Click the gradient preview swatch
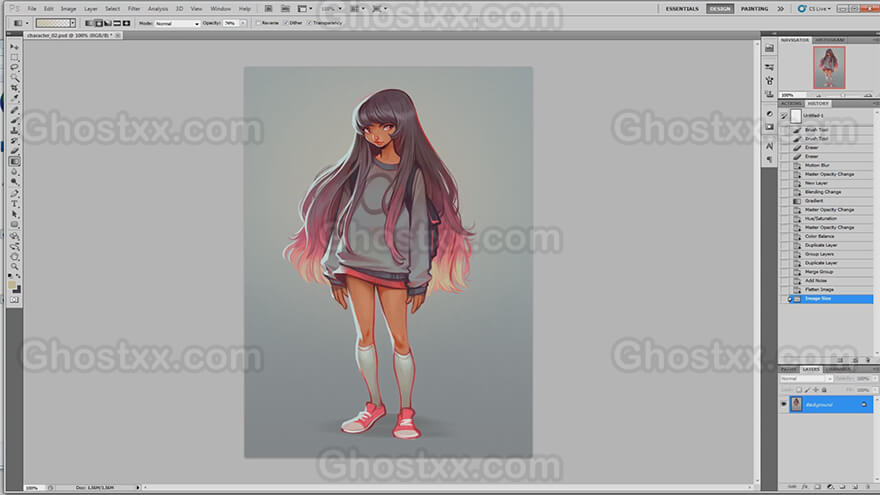The width and height of the screenshot is (880, 495). tap(53, 23)
